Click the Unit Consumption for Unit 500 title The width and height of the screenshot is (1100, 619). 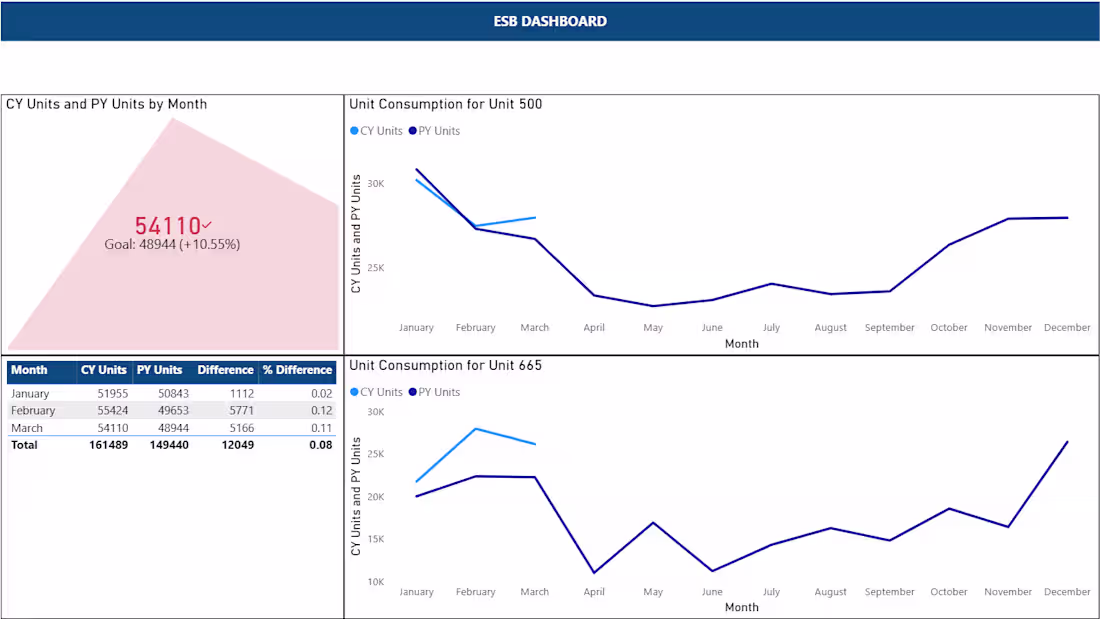coord(446,104)
